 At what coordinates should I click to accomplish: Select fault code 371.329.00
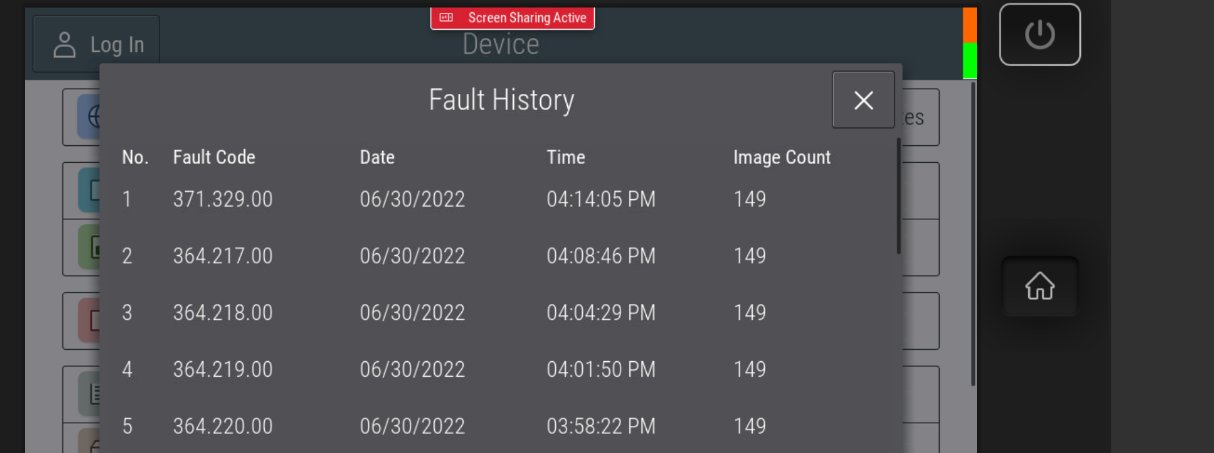click(222, 199)
